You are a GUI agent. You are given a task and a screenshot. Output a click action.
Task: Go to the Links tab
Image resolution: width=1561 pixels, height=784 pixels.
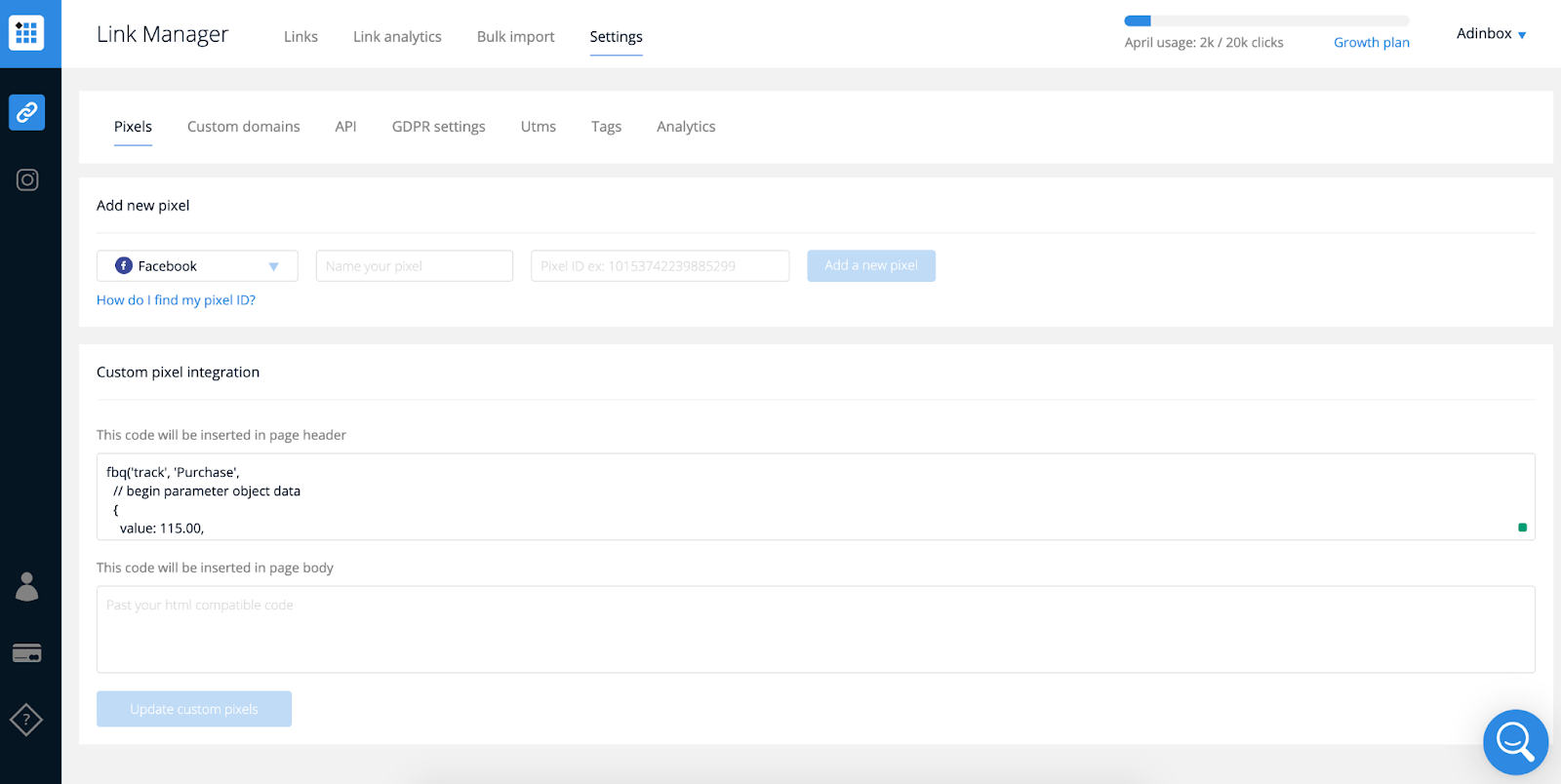pyautogui.click(x=300, y=36)
